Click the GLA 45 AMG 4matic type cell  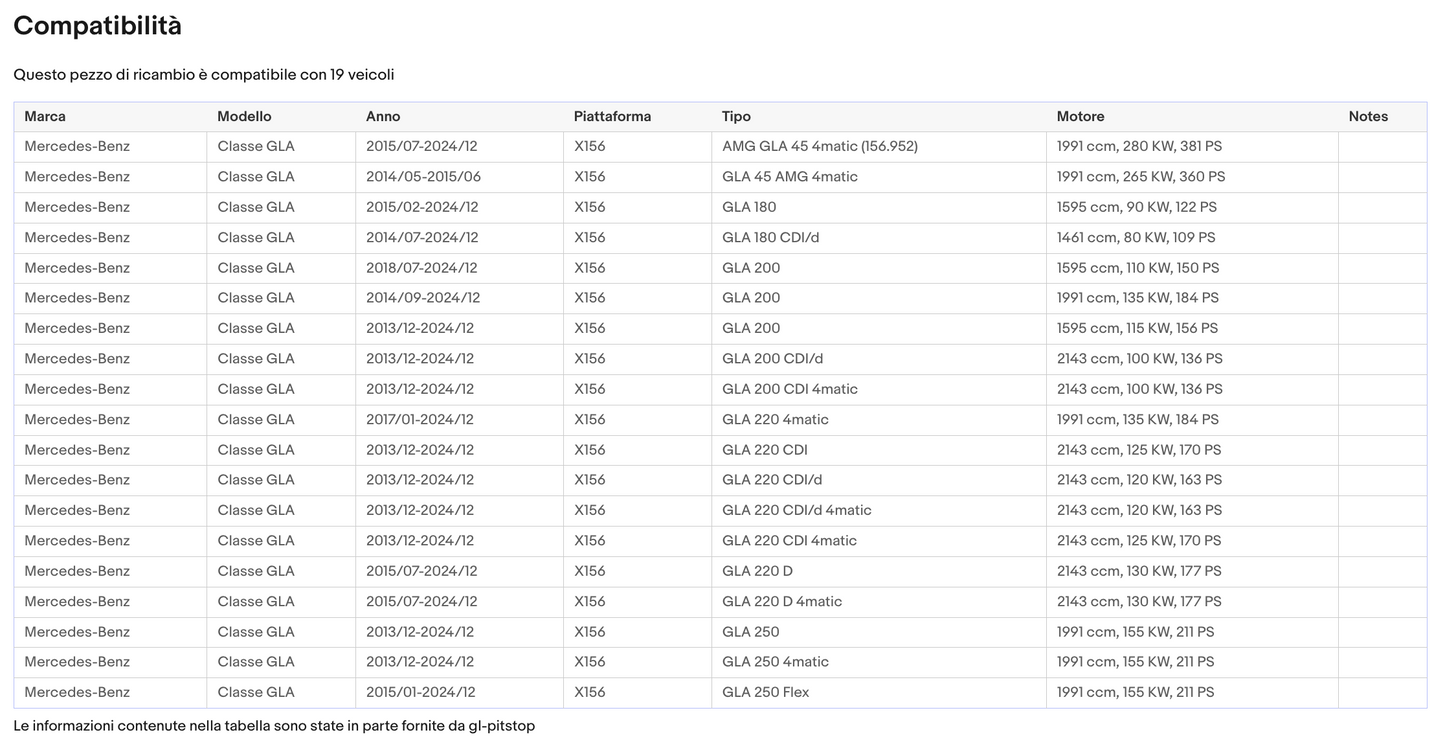click(789, 177)
